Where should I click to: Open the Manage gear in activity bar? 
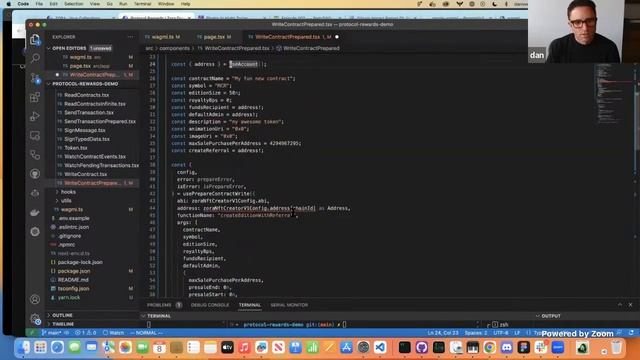tap(35, 318)
